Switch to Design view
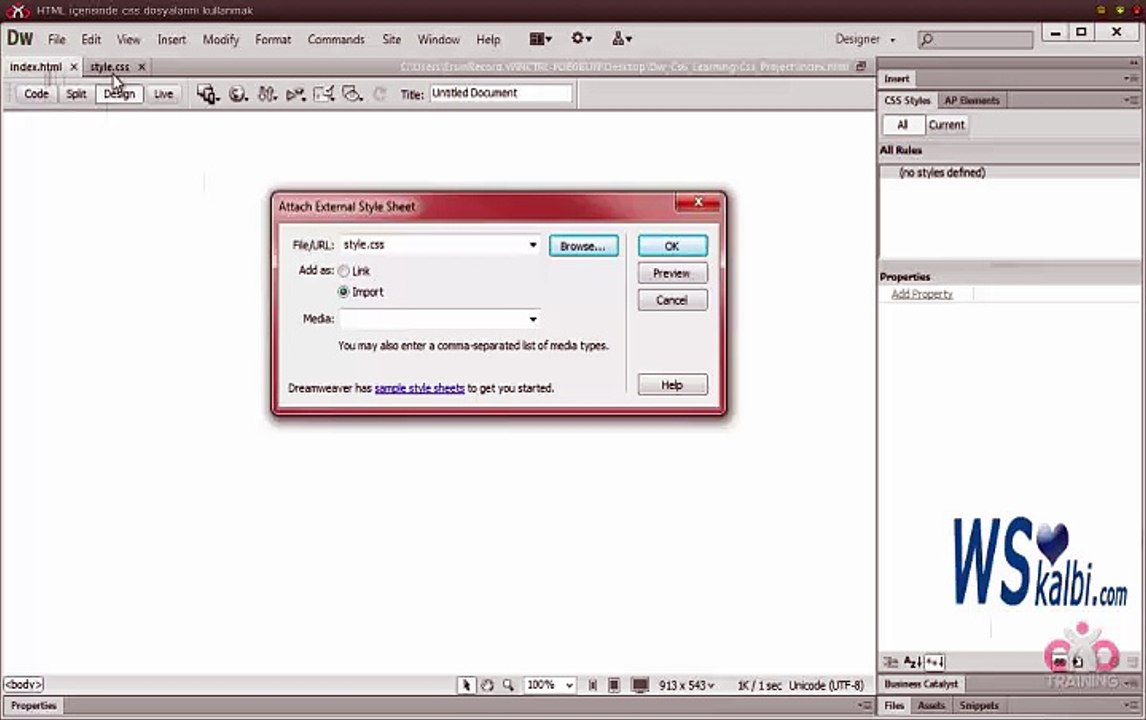 coord(119,94)
